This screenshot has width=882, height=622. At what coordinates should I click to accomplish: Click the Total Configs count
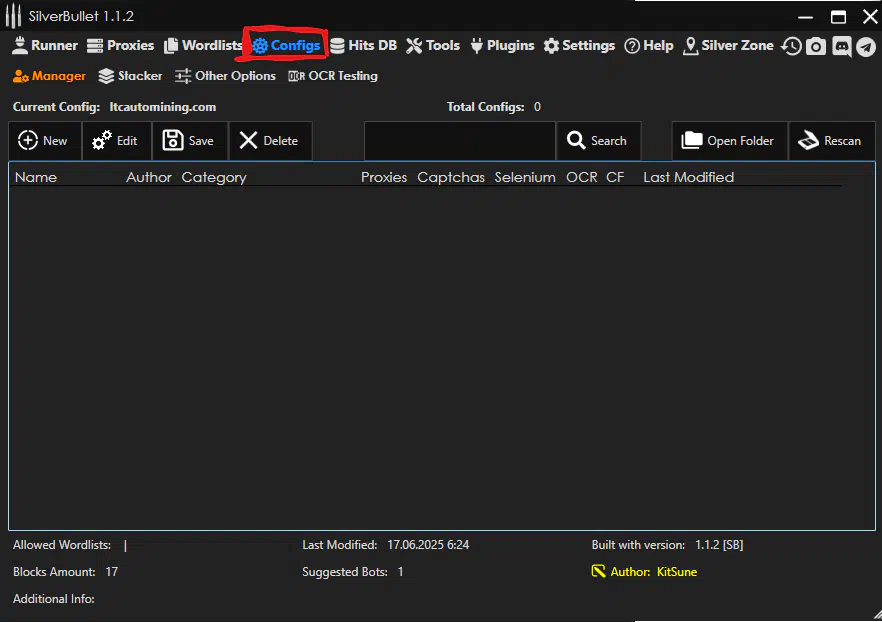[537, 107]
